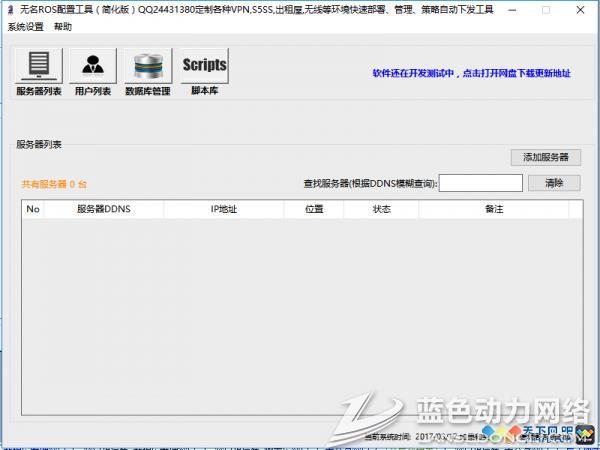Sort by the IP地址 column header
The height and width of the screenshot is (450, 600).
(x=224, y=209)
